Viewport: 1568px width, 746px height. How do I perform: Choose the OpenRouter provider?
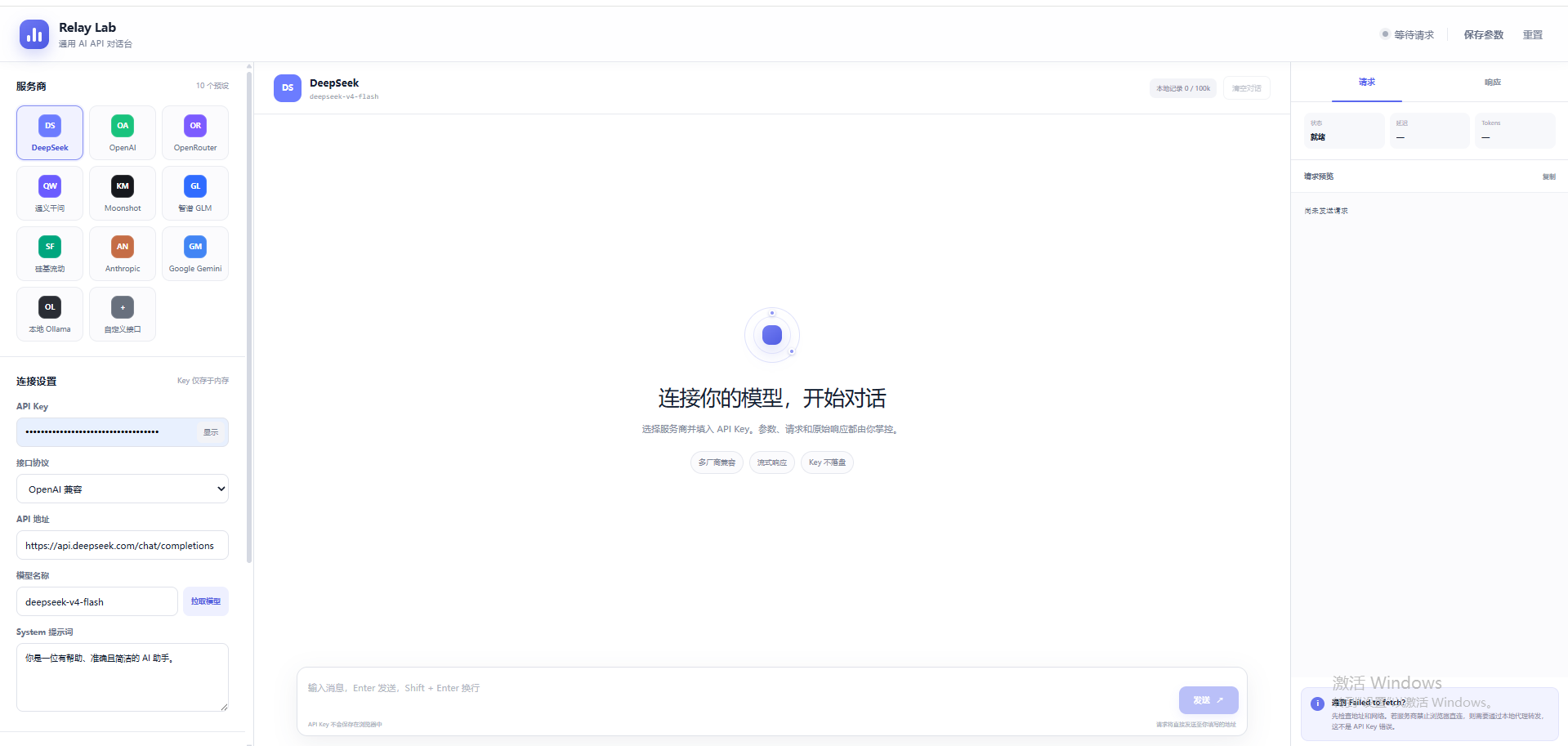tap(195, 132)
